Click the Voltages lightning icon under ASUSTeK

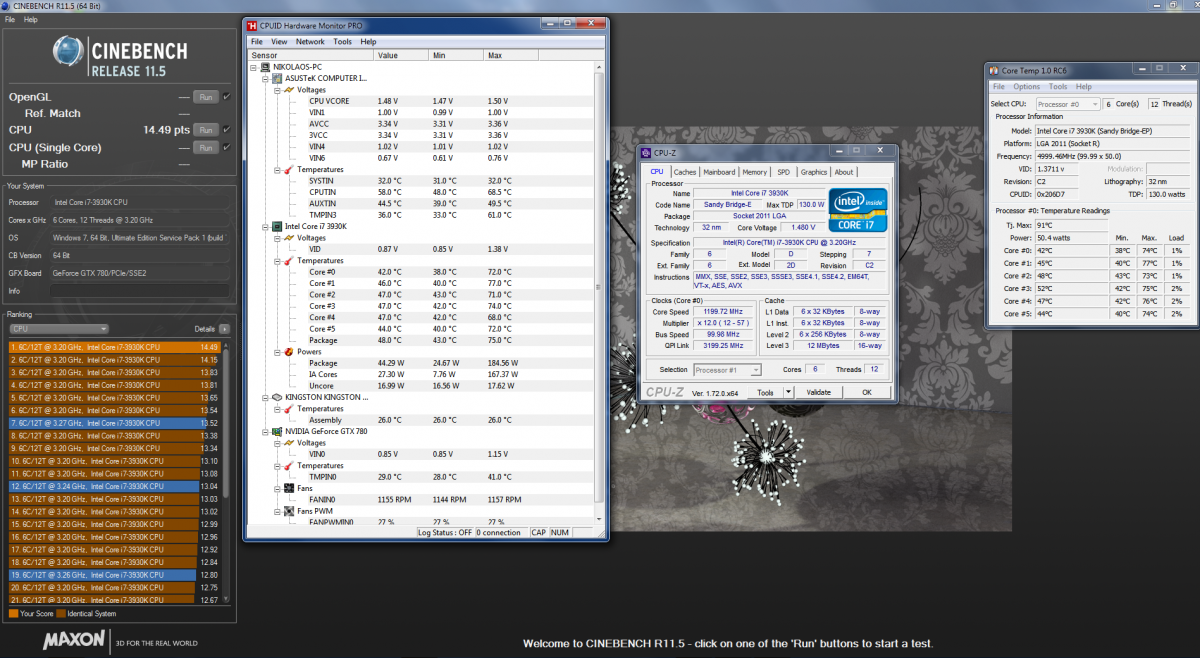point(289,89)
